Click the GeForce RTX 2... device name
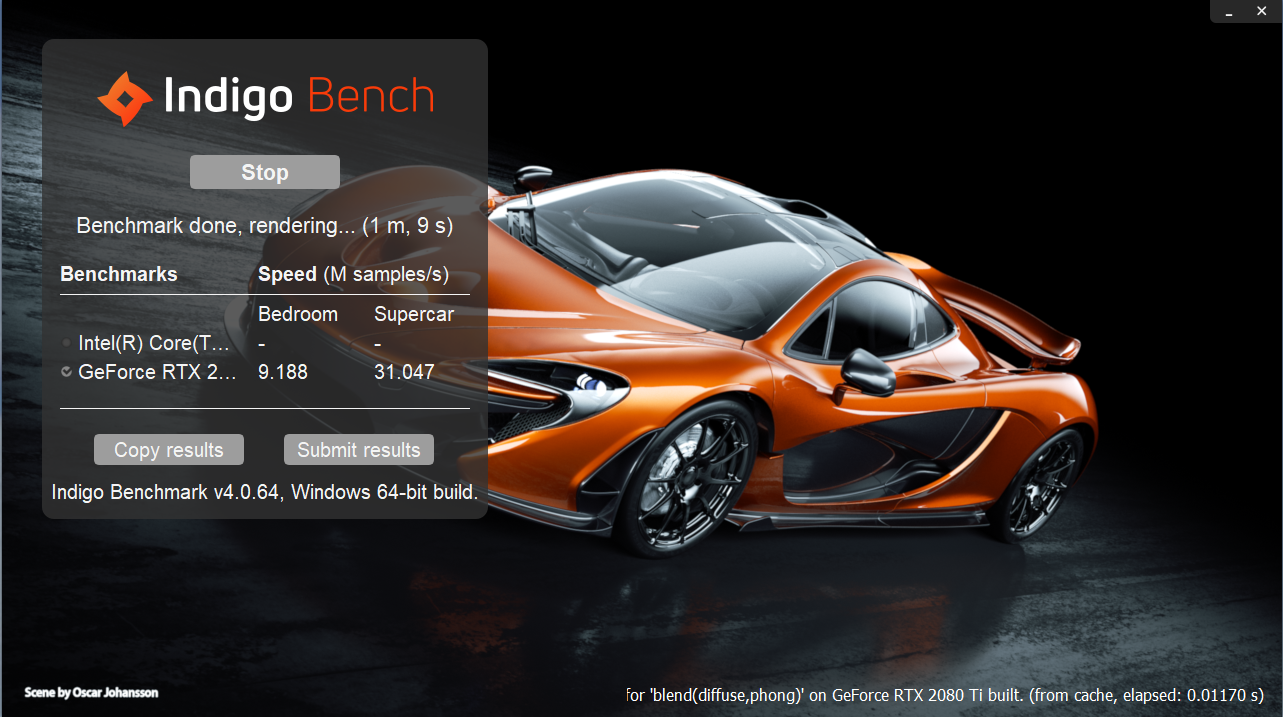The image size is (1283, 717). [157, 372]
